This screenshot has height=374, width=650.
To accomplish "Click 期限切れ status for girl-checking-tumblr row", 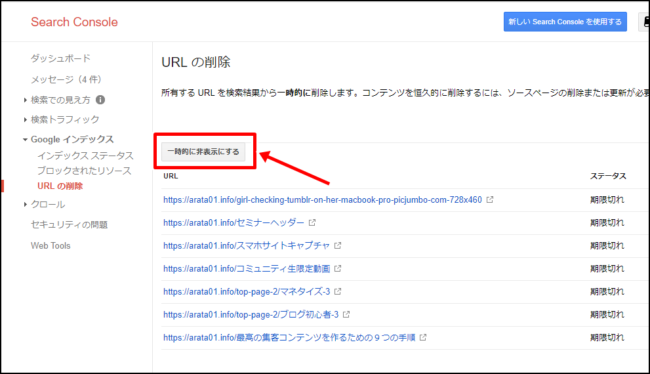I will click(x=607, y=200).
